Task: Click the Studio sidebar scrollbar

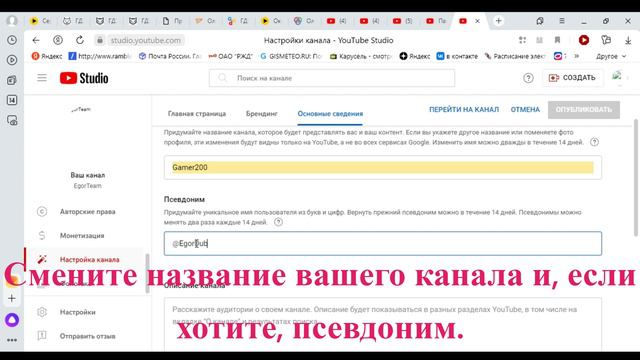Action: pyautogui.click(x=147, y=273)
